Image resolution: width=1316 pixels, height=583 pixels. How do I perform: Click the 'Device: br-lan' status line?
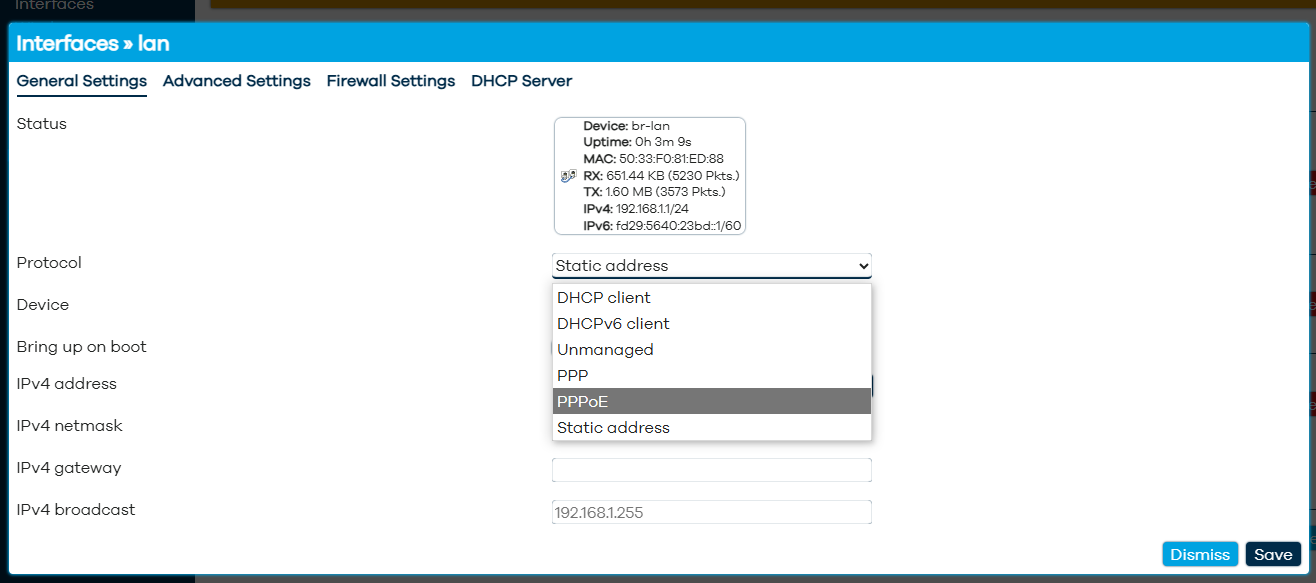coord(627,127)
